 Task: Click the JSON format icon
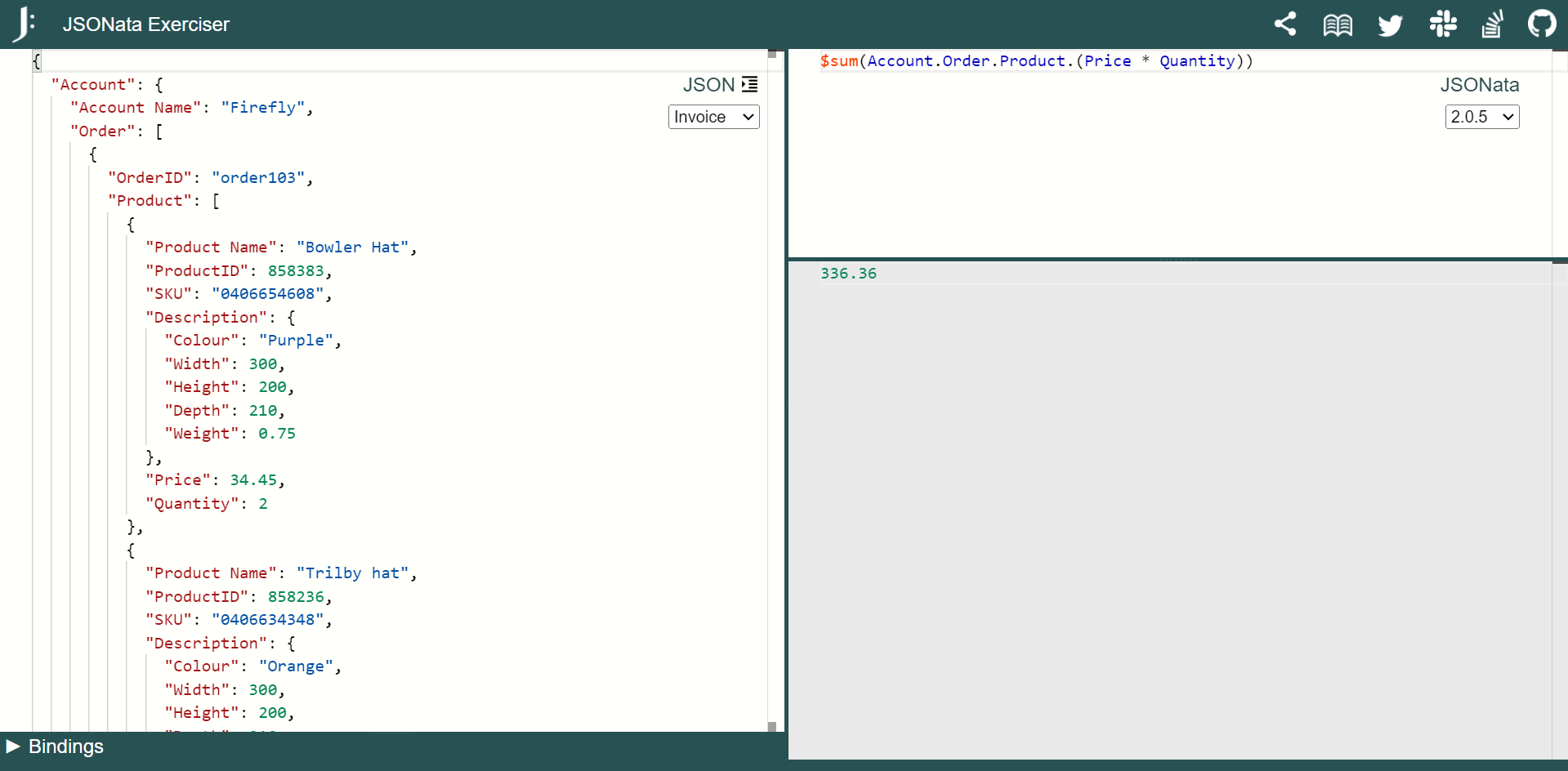point(749,84)
